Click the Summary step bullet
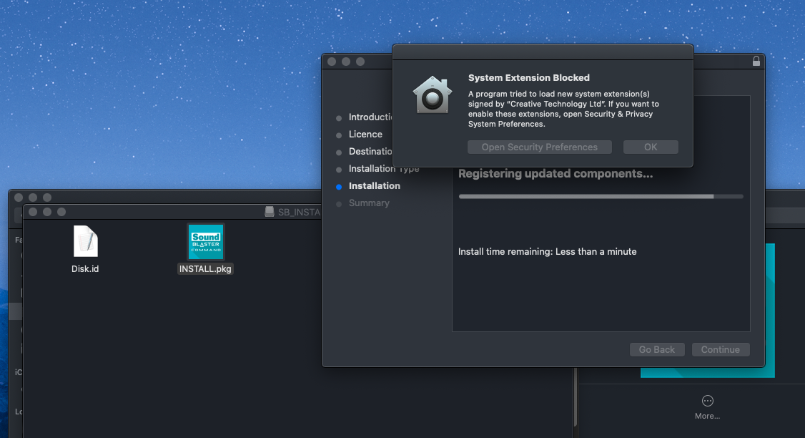Screen dimensions: 805x438 click(x=340, y=203)
